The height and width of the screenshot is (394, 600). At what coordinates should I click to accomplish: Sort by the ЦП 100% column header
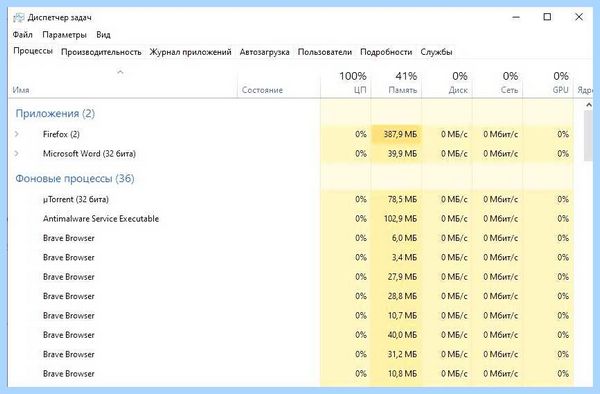[346, 83]
